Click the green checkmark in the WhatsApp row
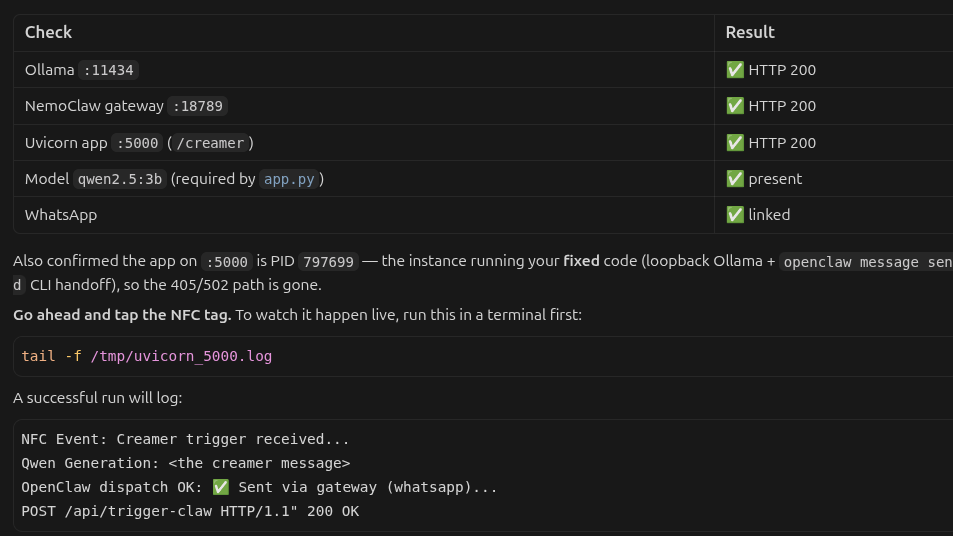Image resolution: width=953 pixels, height=536 pixels. [735, 215]
